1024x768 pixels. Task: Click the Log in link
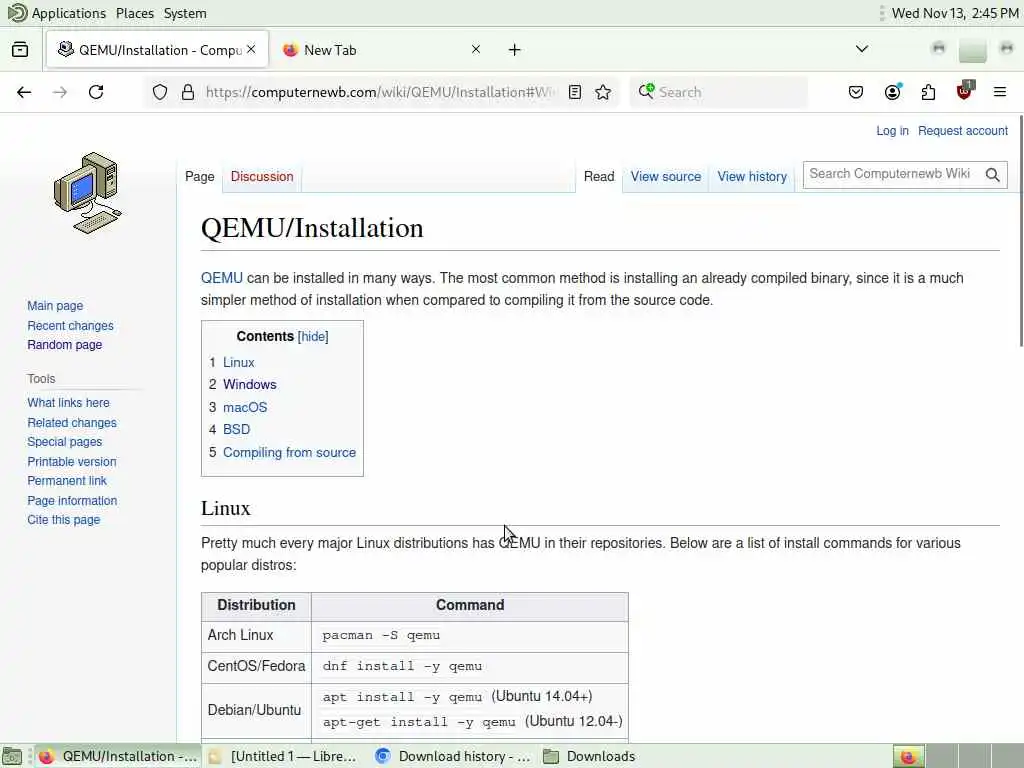pyautogui.click(x=892, y=131)
